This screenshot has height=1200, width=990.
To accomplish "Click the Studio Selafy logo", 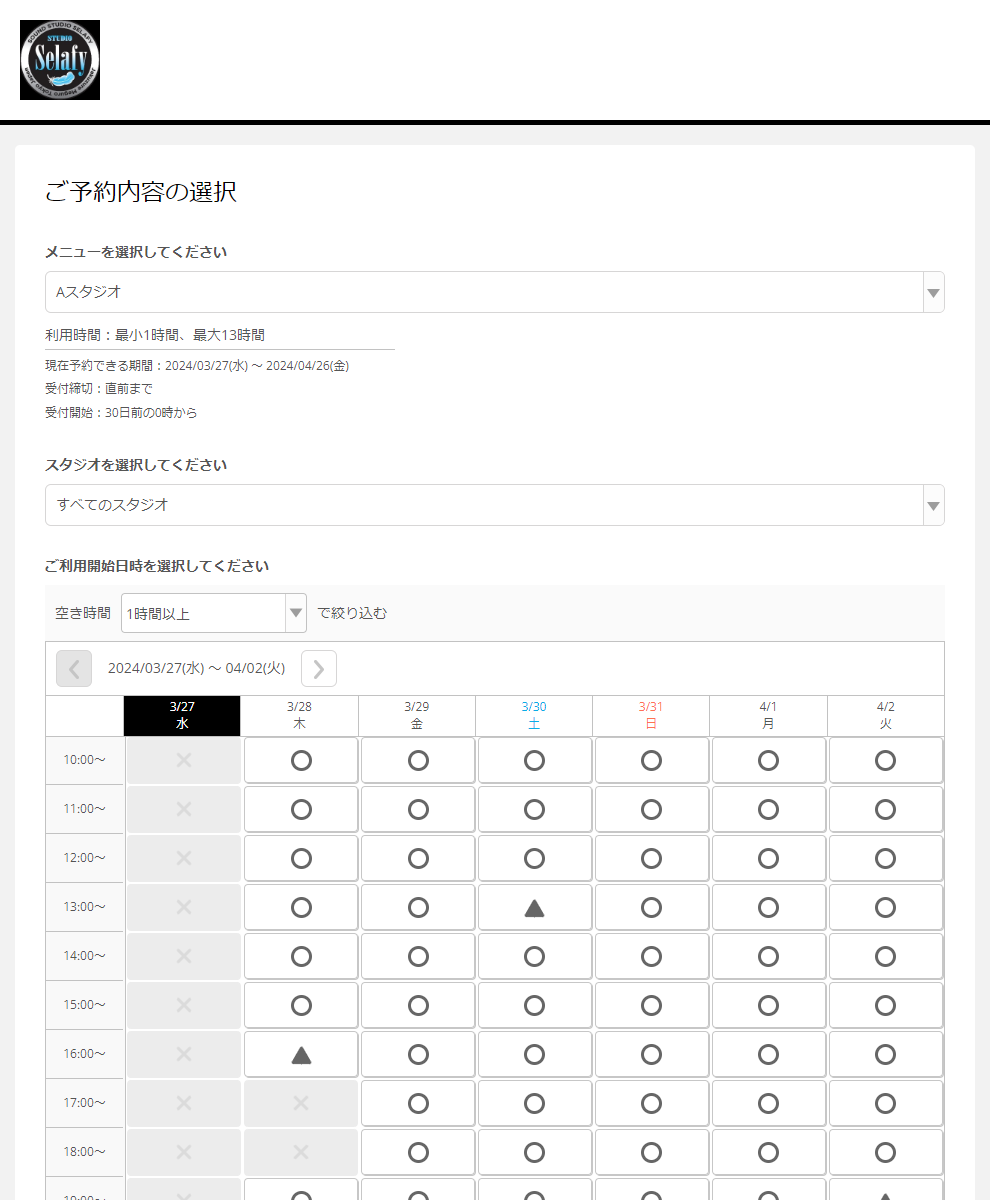I will (x=60, y=60).
